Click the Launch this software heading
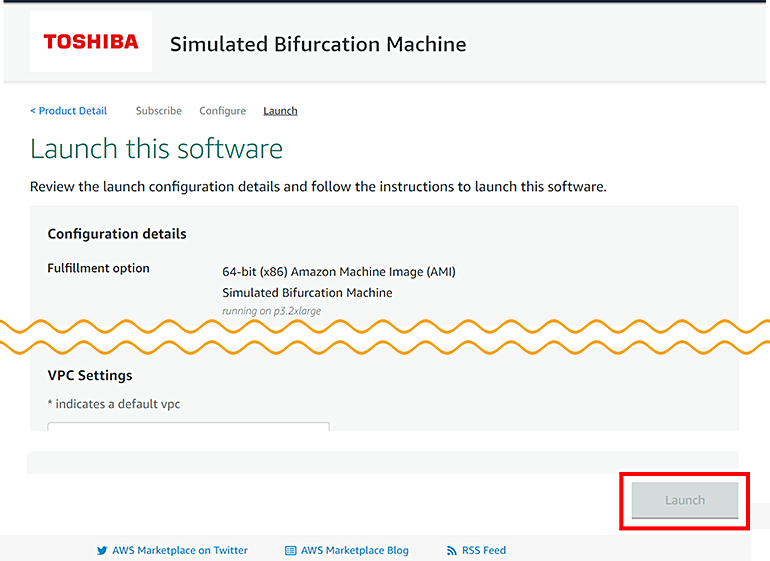The image size is (770, 561). pyautogui.click(x=156, y=149)
